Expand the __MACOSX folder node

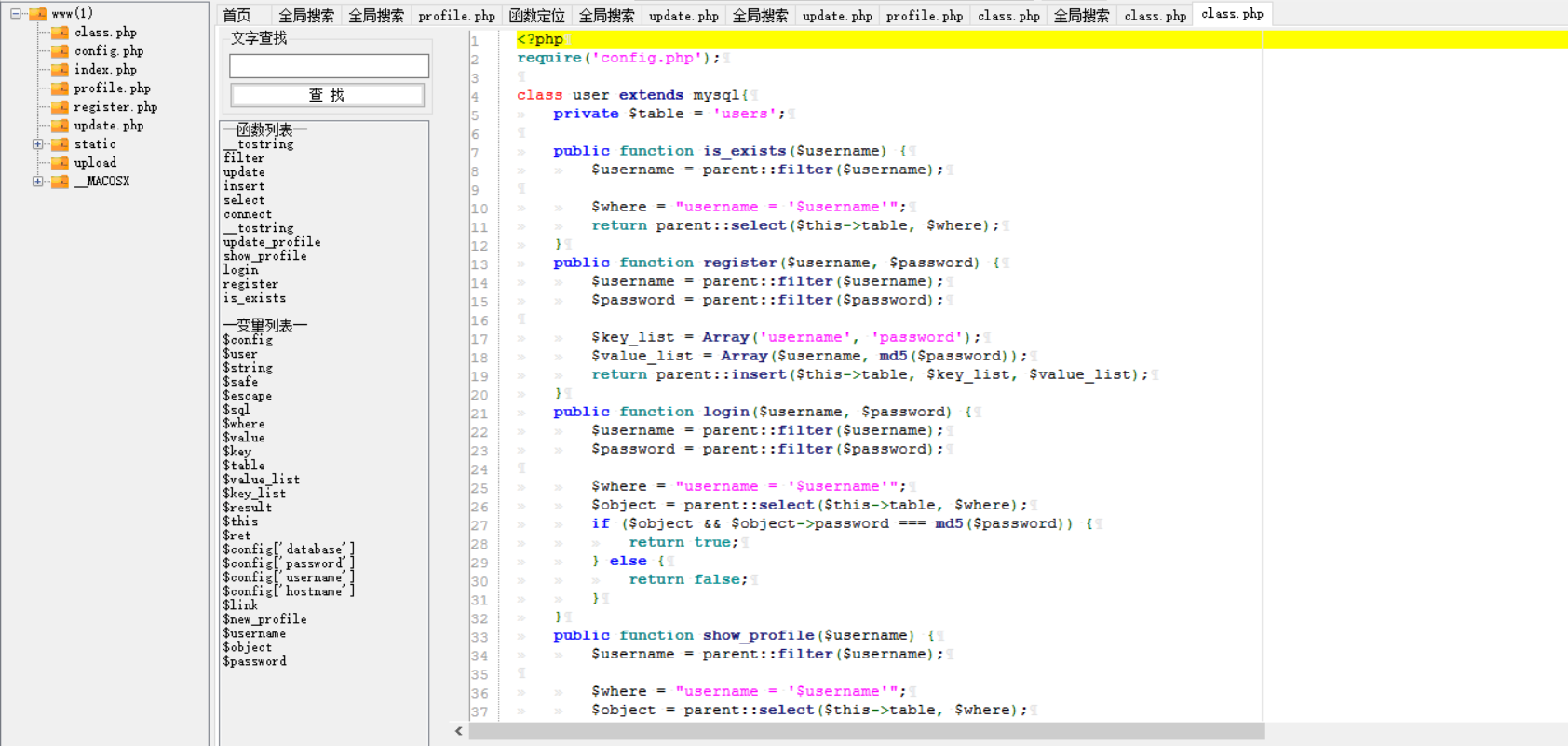37,181
